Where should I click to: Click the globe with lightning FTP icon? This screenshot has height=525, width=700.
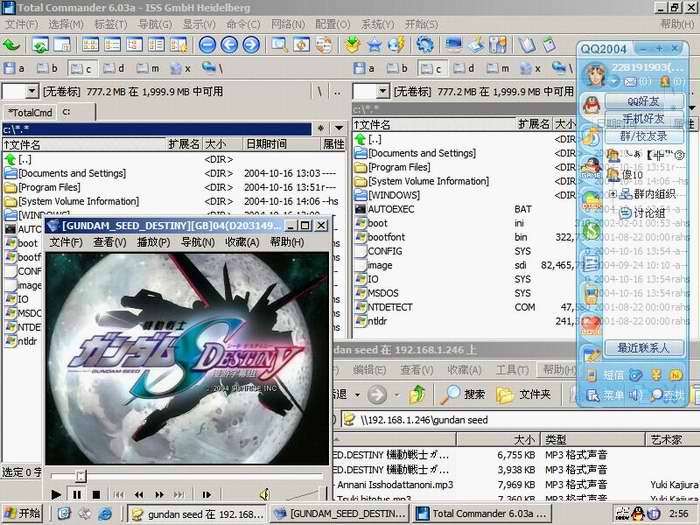(x=396, y=45)
